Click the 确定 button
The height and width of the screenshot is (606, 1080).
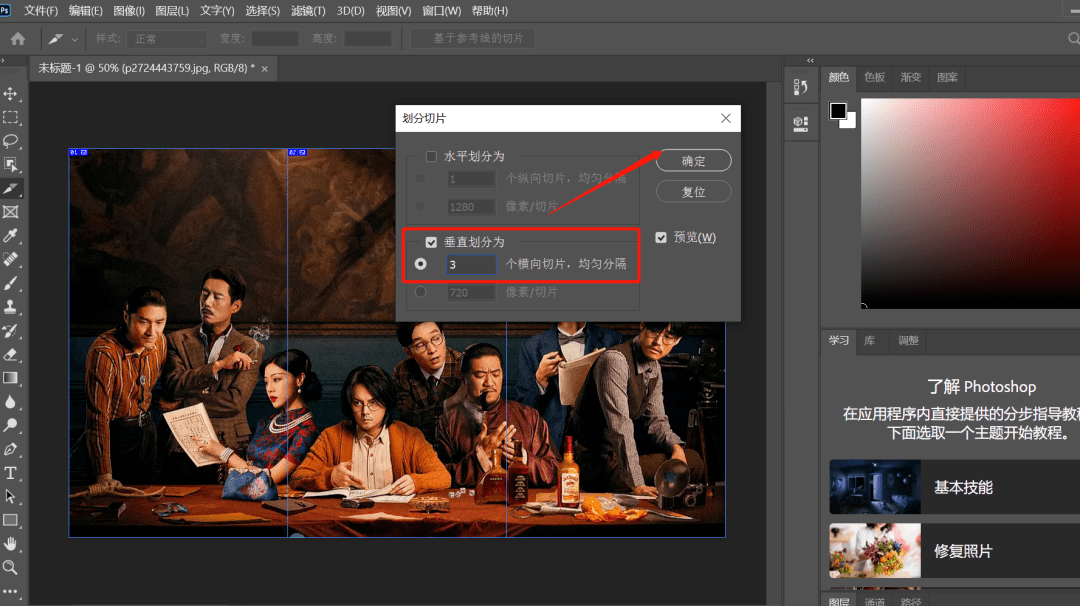click(693, 160)
